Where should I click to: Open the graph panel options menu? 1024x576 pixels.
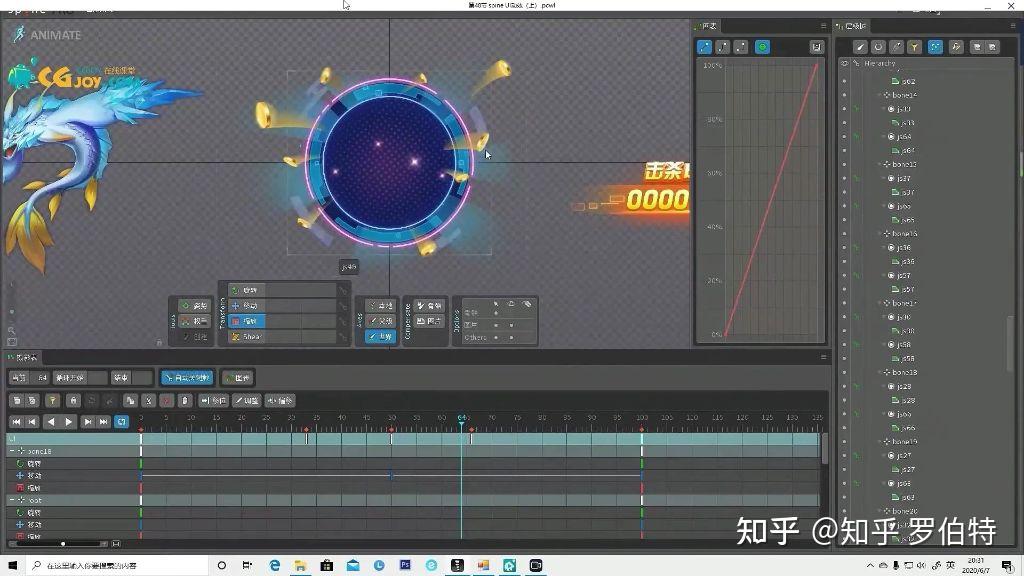tap(822, 25)
